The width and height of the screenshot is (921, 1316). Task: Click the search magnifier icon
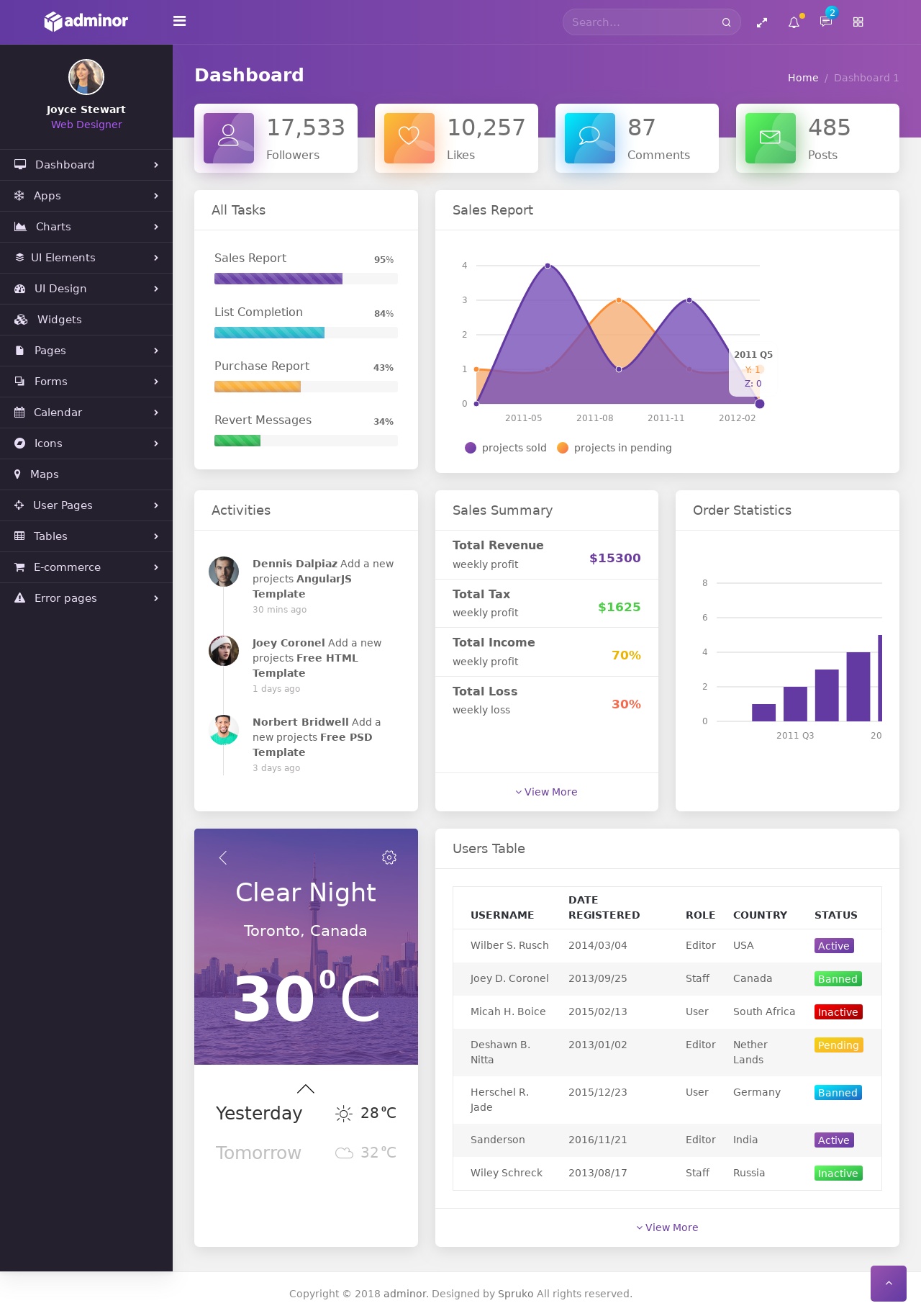click(x=726, y=22)
